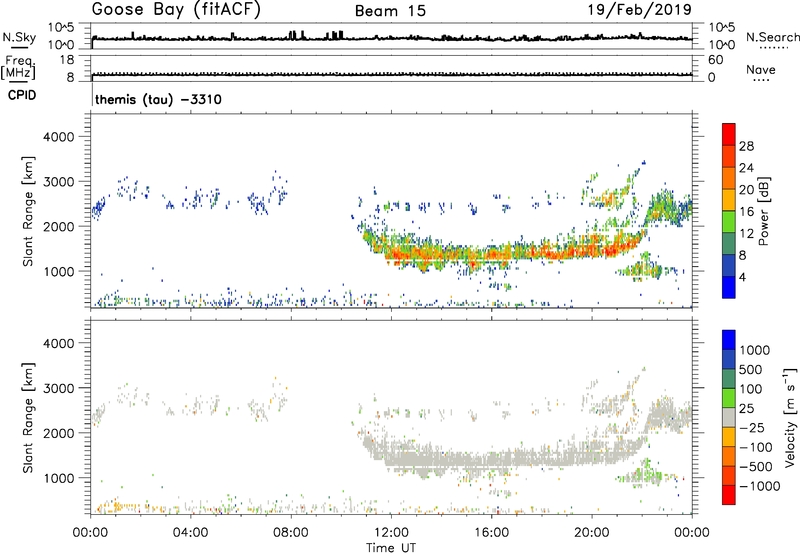The height and width of the screenshot is (554, 800).
Task: Click the "60" Nave axis tick label
Action: pyautogui.click(x=715, y=60)
